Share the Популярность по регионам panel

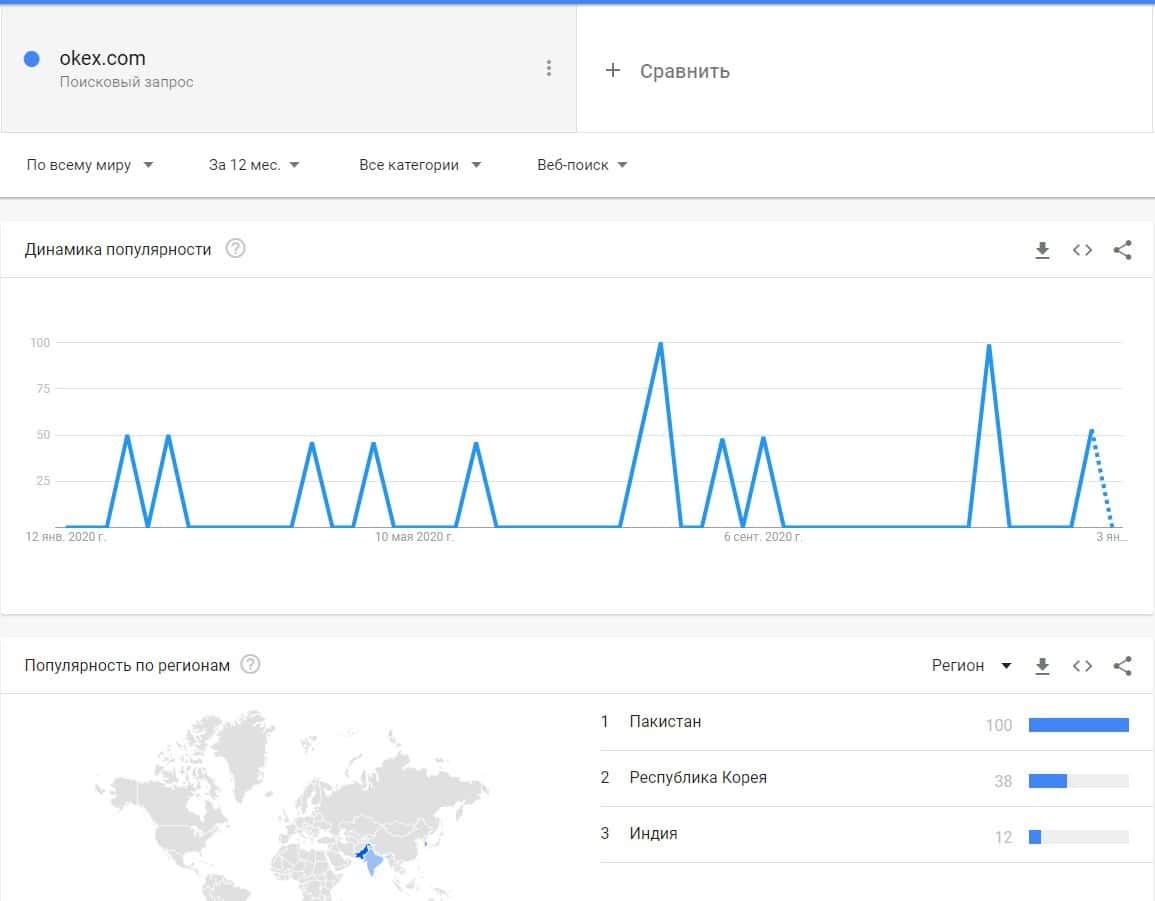1122,666
